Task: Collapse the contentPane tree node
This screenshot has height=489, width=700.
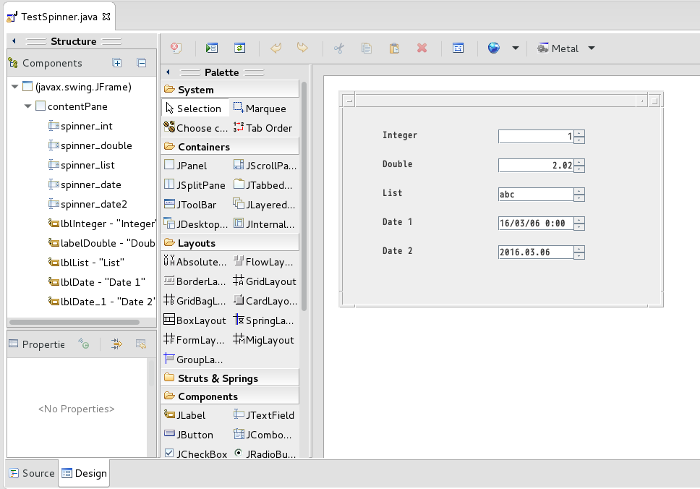Action: 28,106
